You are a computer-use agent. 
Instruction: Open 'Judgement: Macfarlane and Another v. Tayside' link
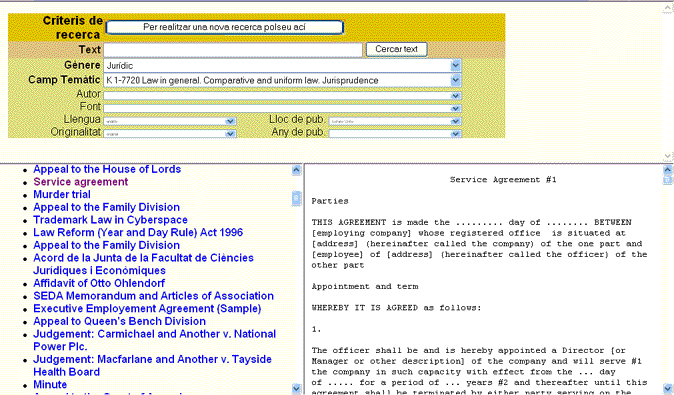[153, 365]
